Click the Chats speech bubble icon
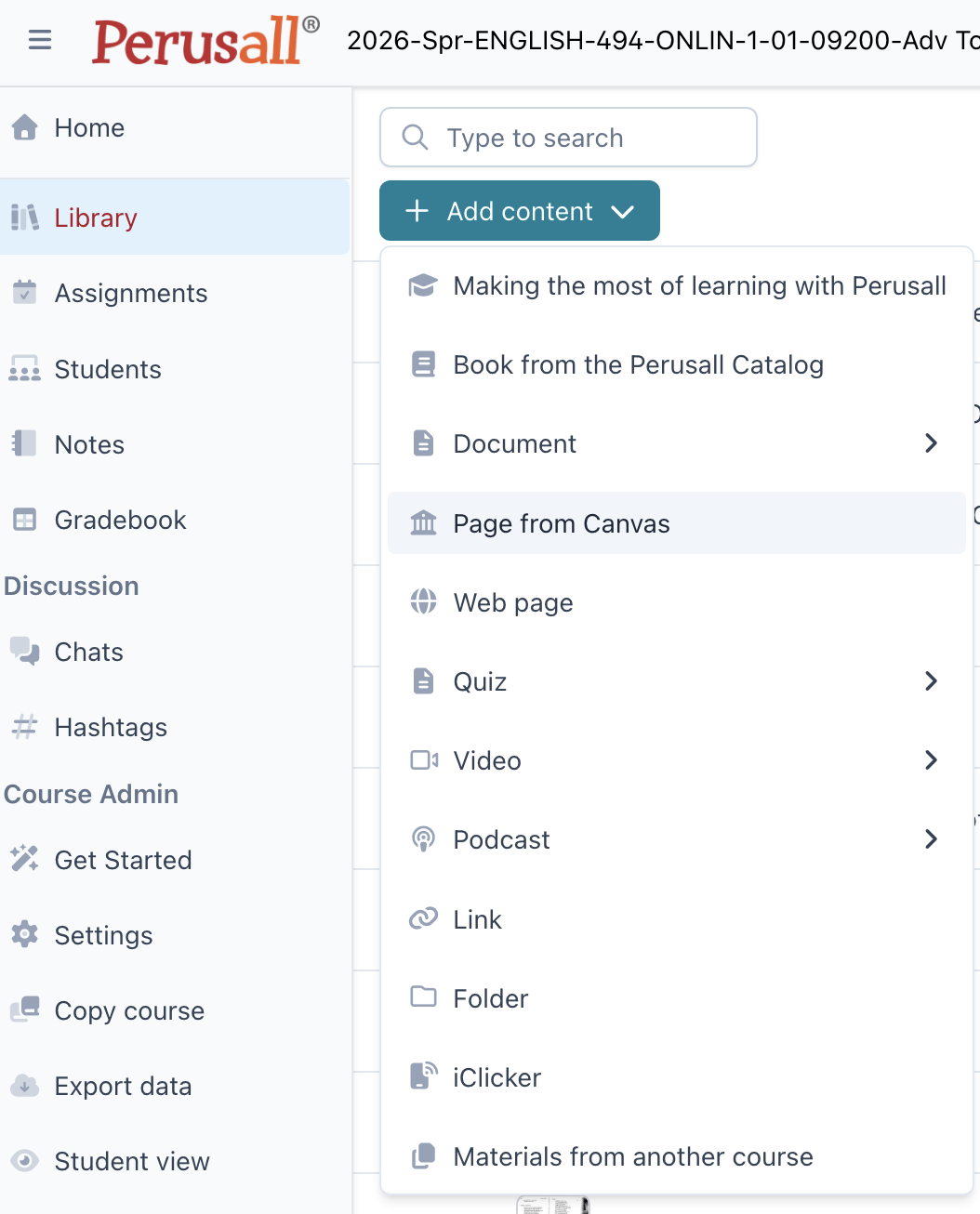The width and height of the screenshot is (980, 1214). click(25, 652)
